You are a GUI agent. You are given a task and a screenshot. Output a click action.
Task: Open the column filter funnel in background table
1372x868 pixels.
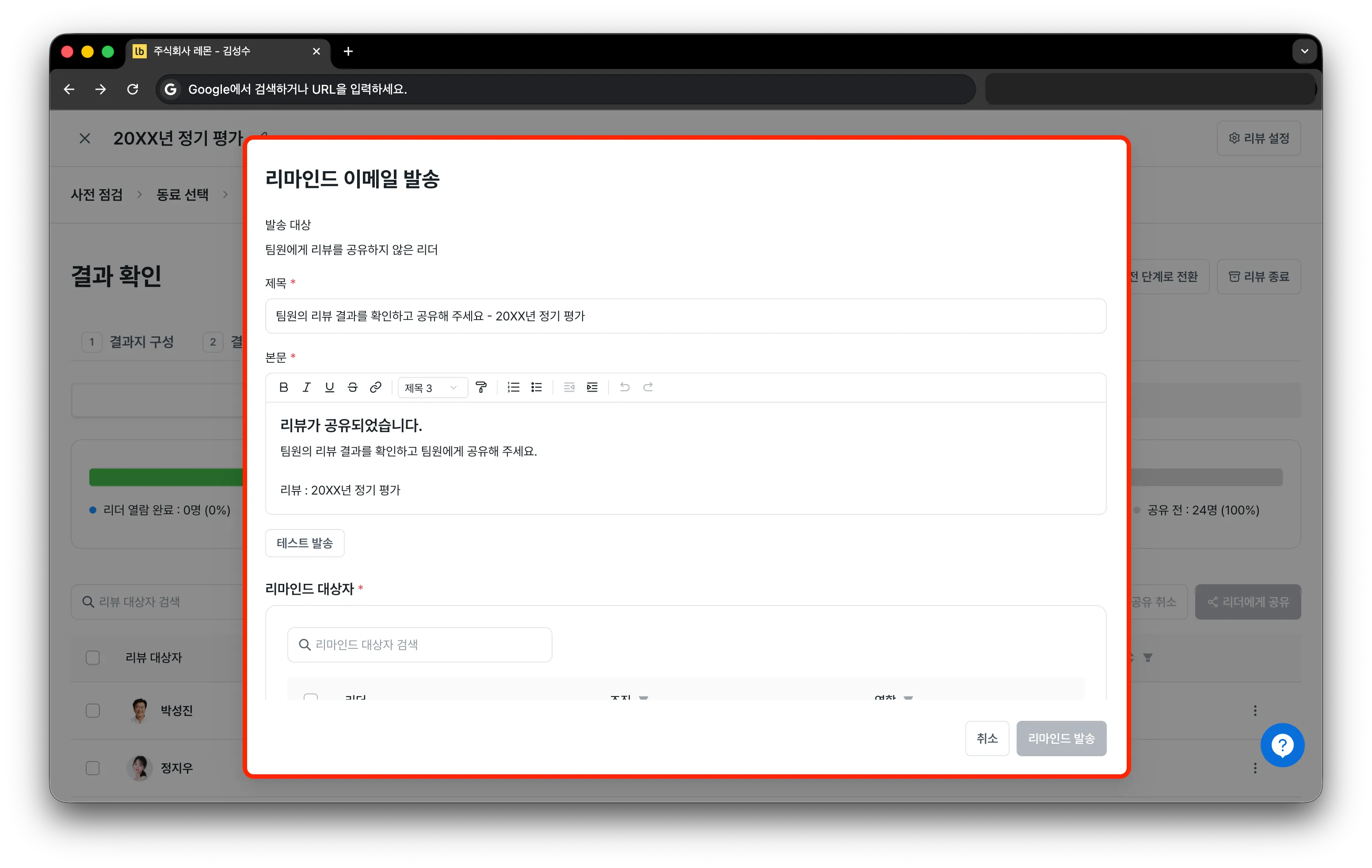(1148, 657)
